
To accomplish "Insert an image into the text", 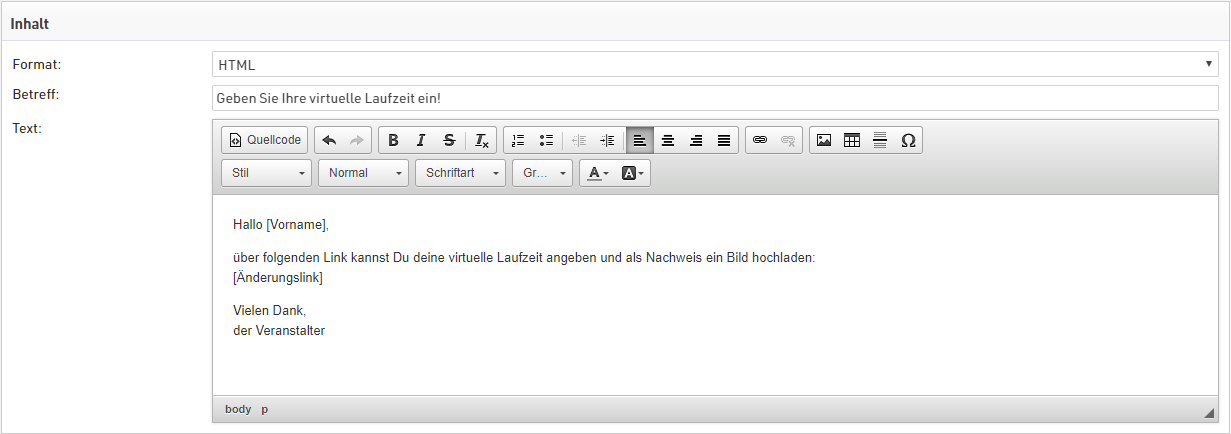I will (824, 140).
